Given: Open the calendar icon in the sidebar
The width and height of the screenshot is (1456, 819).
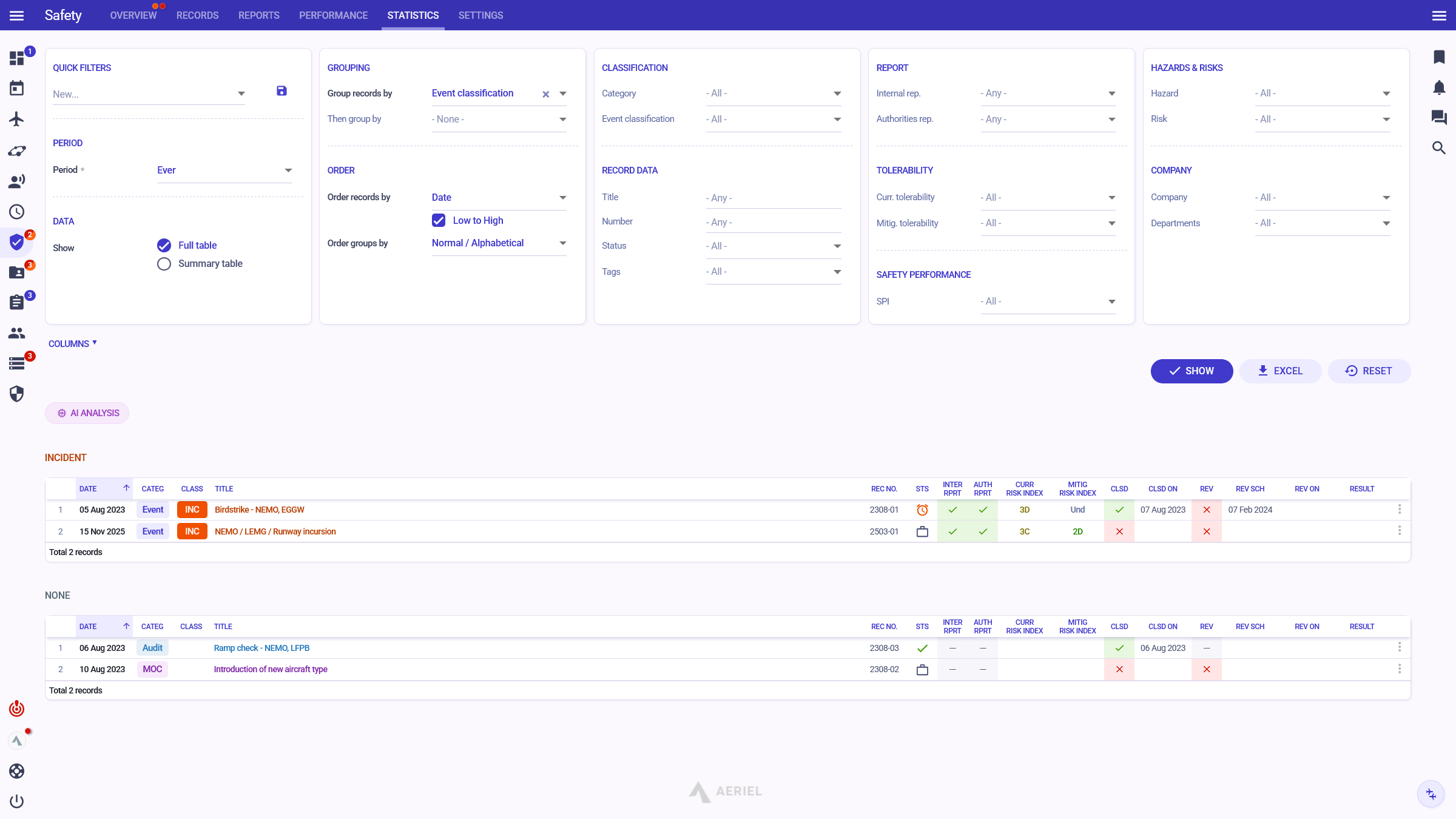Looking at the screenshot, I should pyautogui.click(x=16, y=89).
